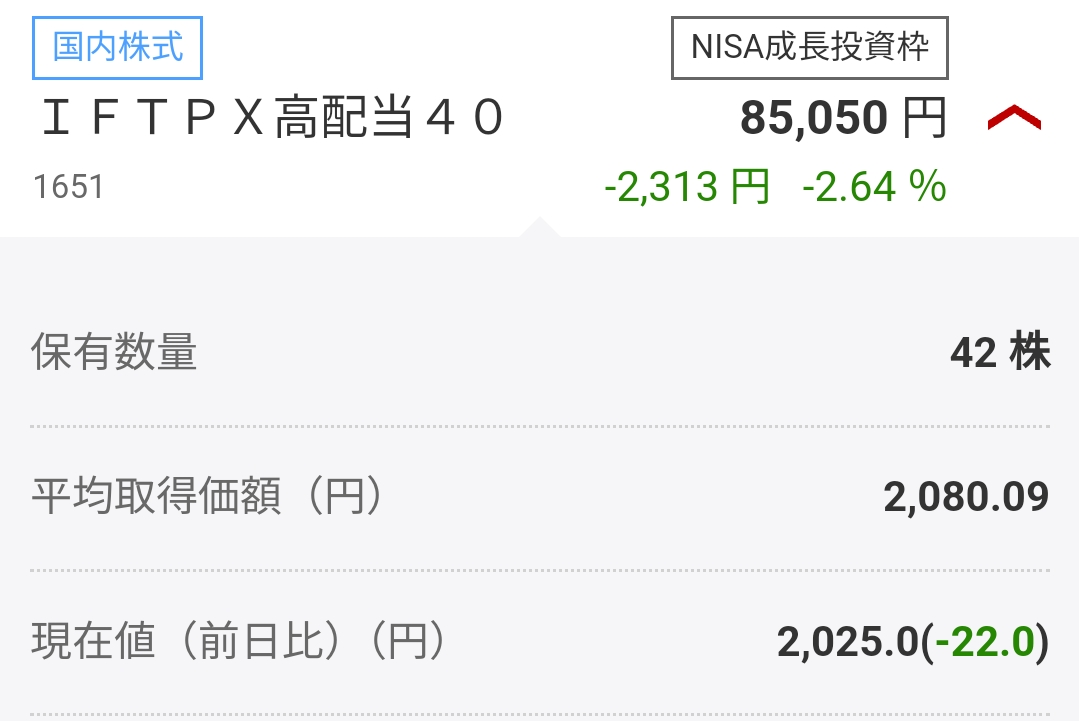Select the stock code 1651
The image size is (1079, 721).
[68, 187]
